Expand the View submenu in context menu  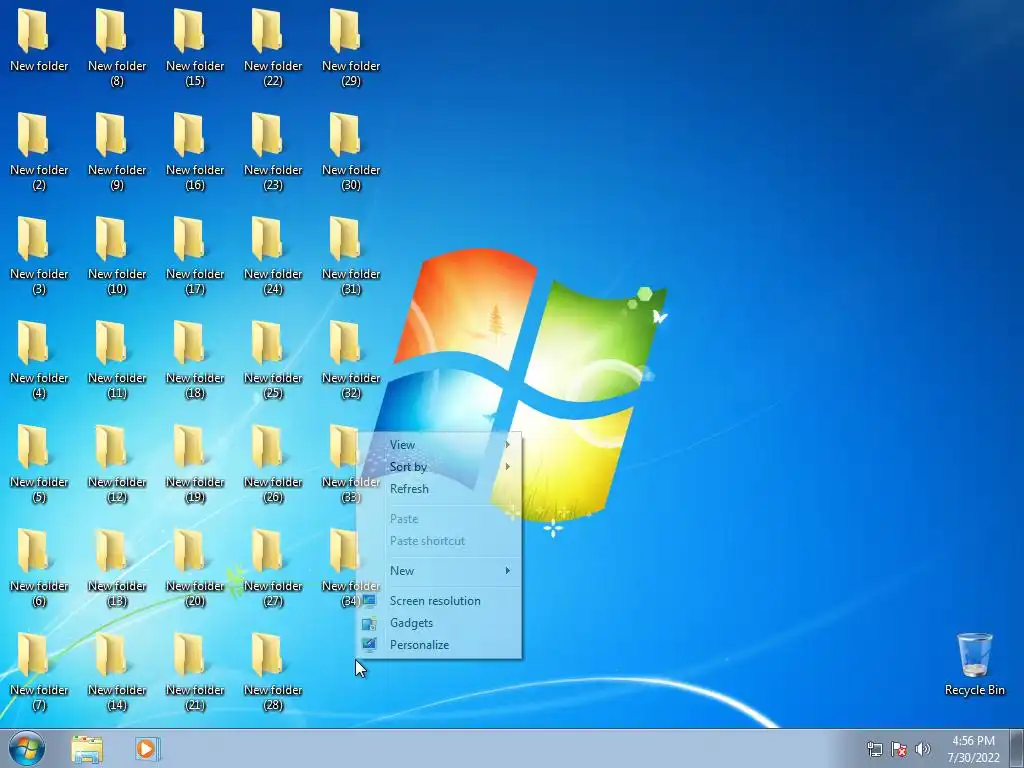click(x=439, y=445)
